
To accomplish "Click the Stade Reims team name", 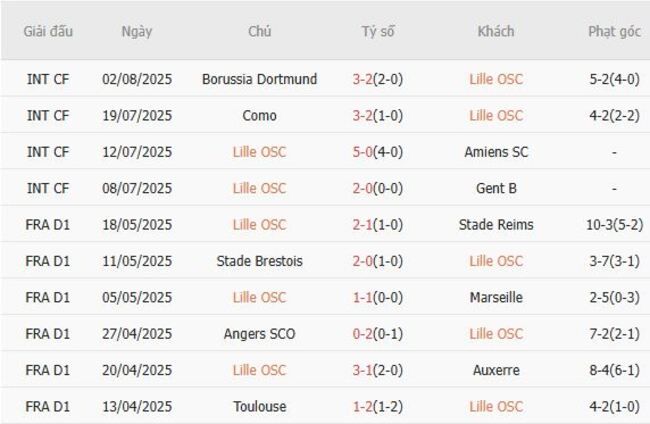I will 496,224.
